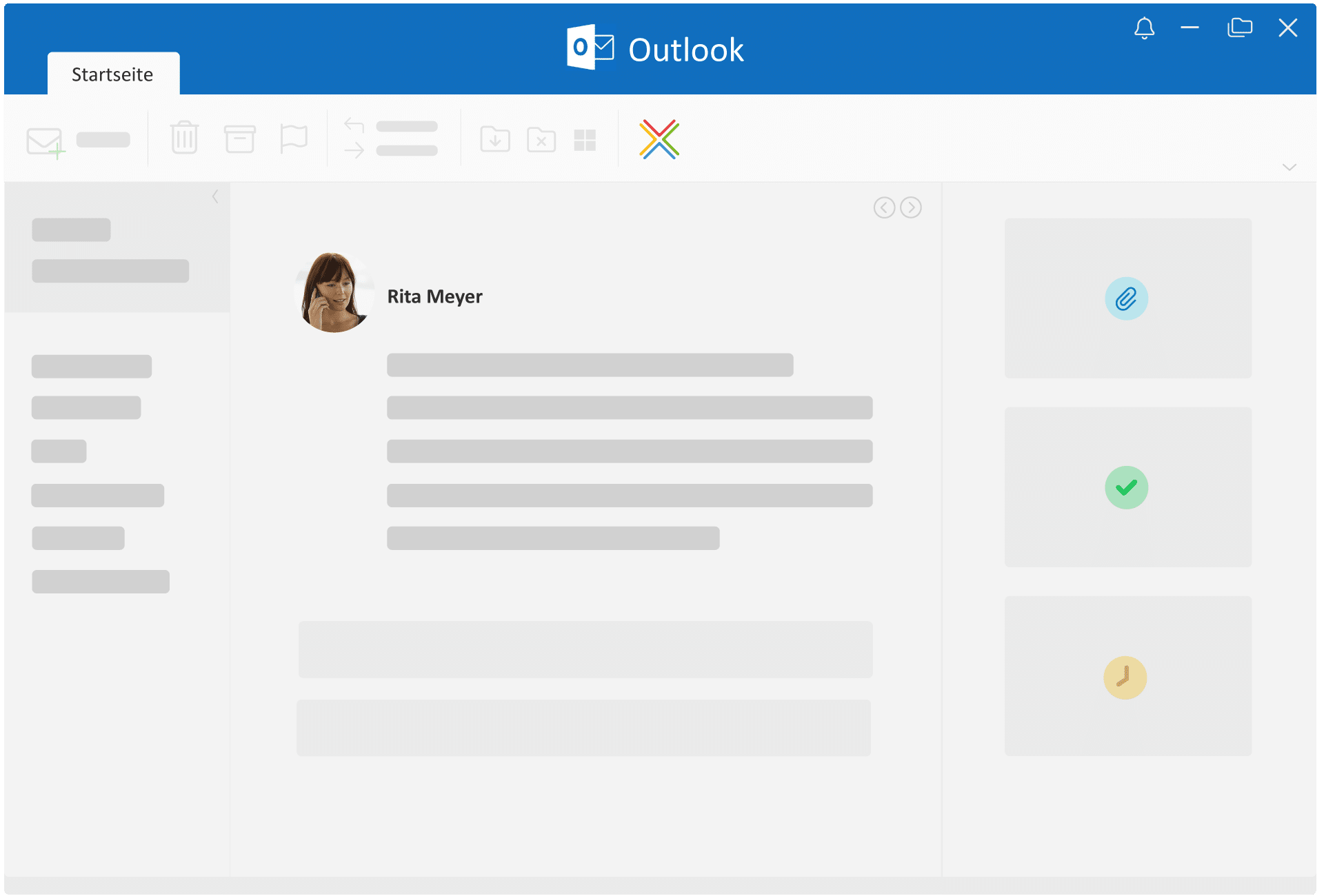
Task: Select the sender name Rita Meyer
Action: (434, 296)
